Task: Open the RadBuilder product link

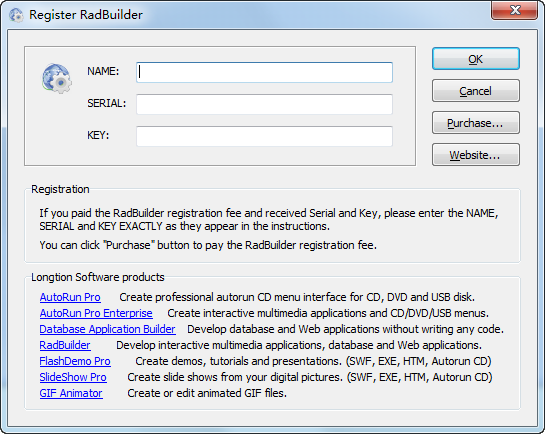Action: [65, 345]
